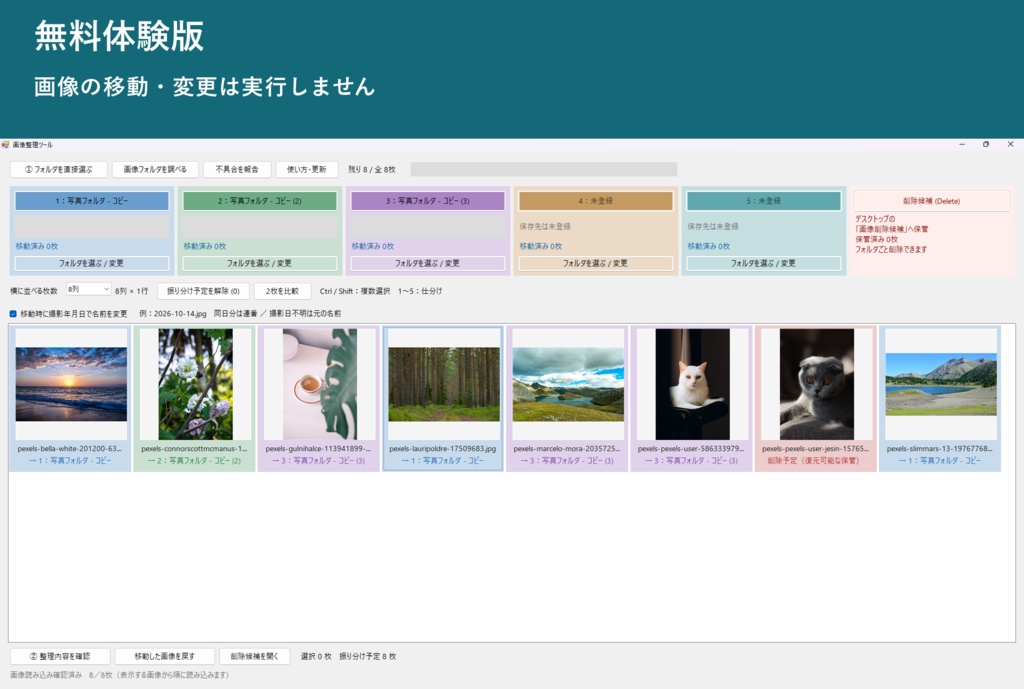Open 画像フォルダを調べる
The image size is (1024, 689).
point(155,169)
